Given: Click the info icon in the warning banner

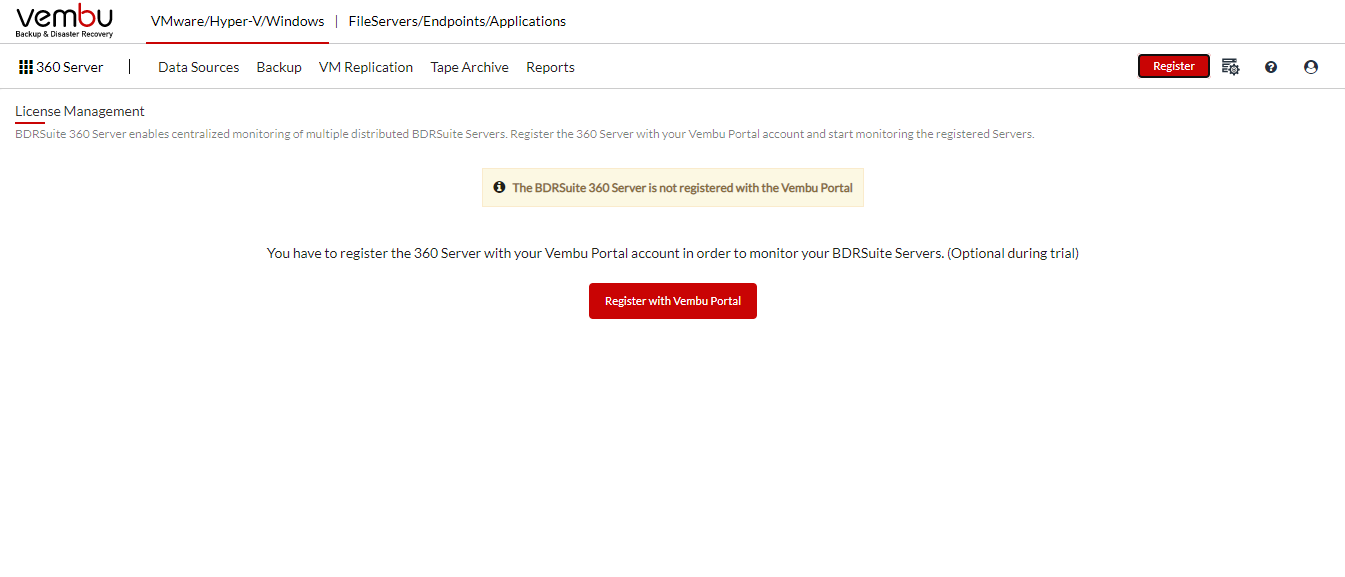Looking at the screenshot, I should point(499,187).
